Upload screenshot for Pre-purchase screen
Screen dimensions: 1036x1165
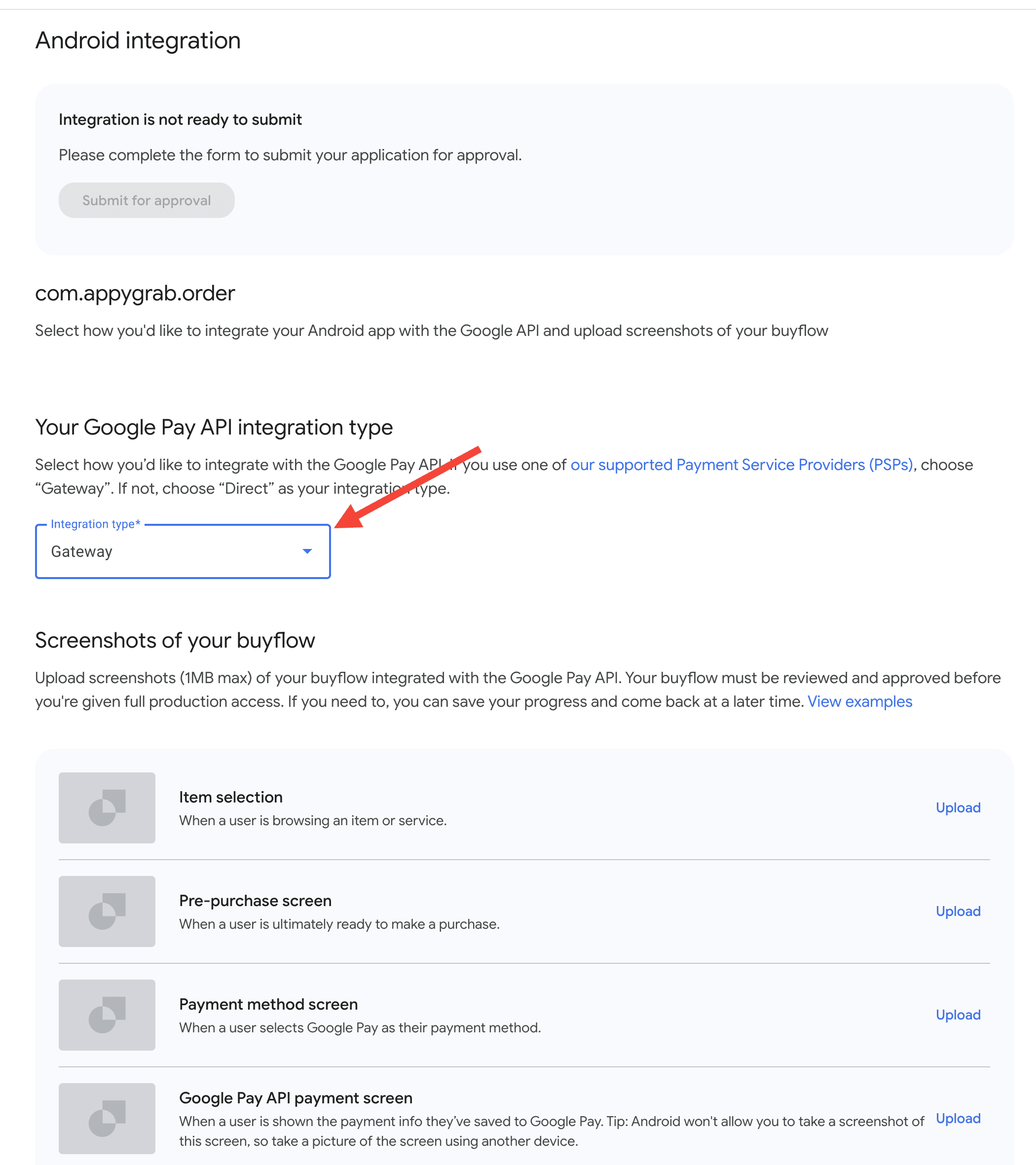[x=959, y=911]
